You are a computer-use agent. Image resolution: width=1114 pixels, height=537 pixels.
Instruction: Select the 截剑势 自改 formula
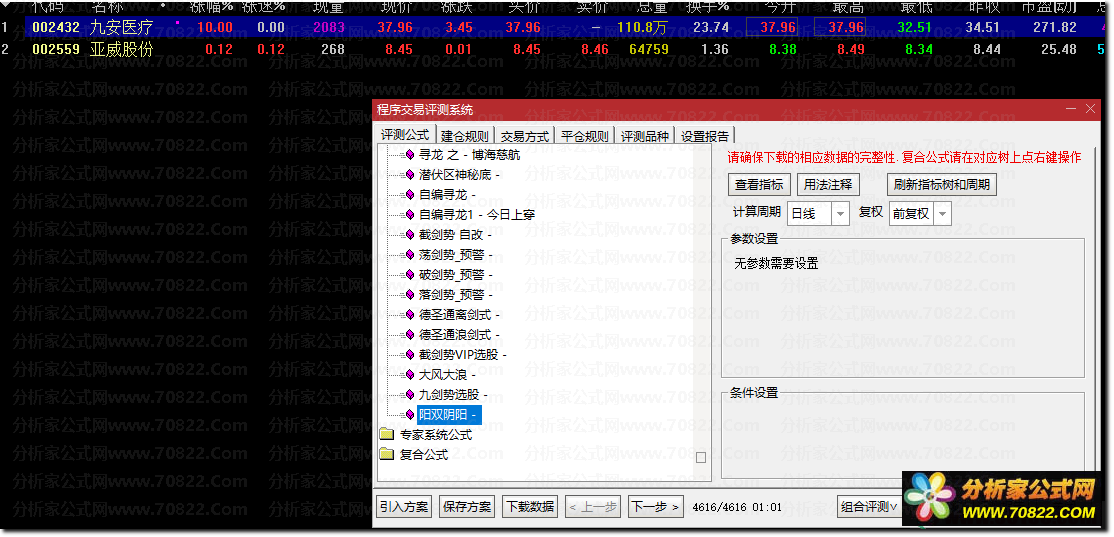pyautogui.click(x=455, y=234)
